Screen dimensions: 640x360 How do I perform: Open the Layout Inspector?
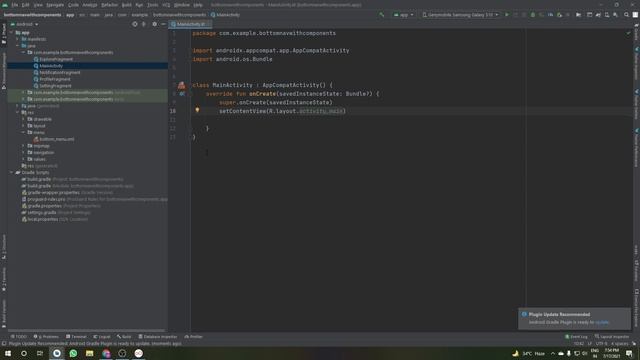[612, 337]
